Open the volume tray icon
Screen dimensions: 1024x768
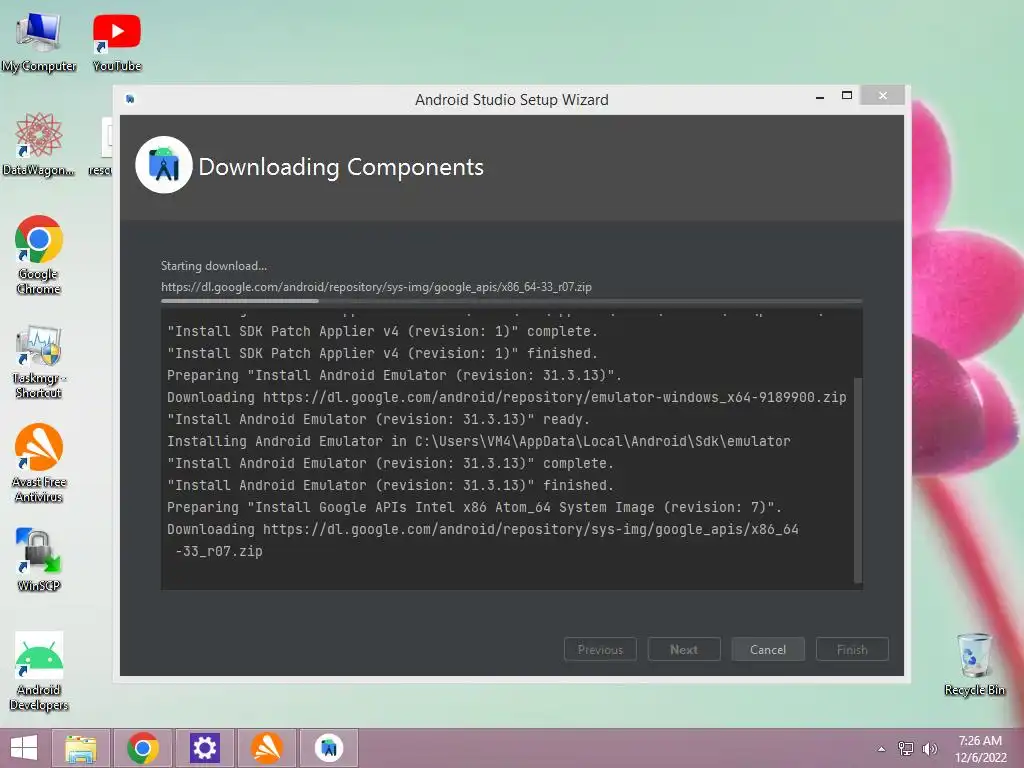click(x=929, y=748)
